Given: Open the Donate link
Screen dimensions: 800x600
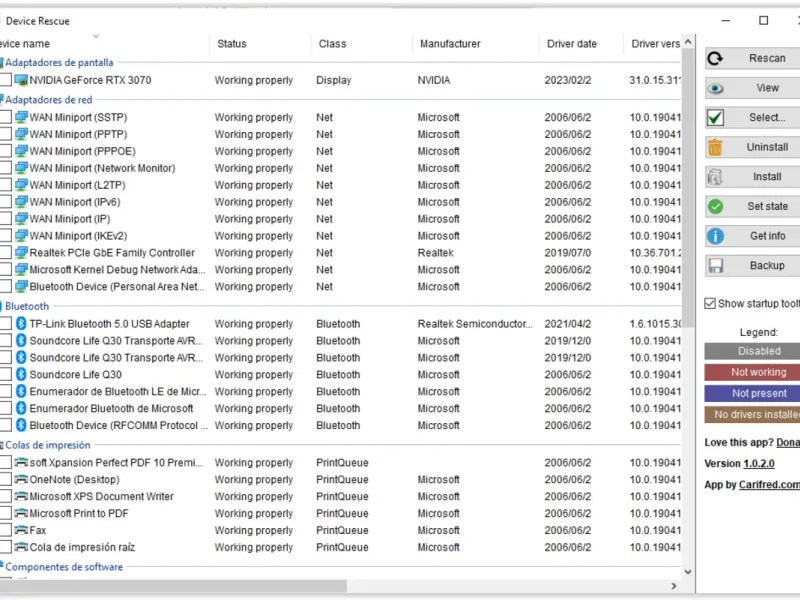Looking at the screenshot, I should (788, 442).
